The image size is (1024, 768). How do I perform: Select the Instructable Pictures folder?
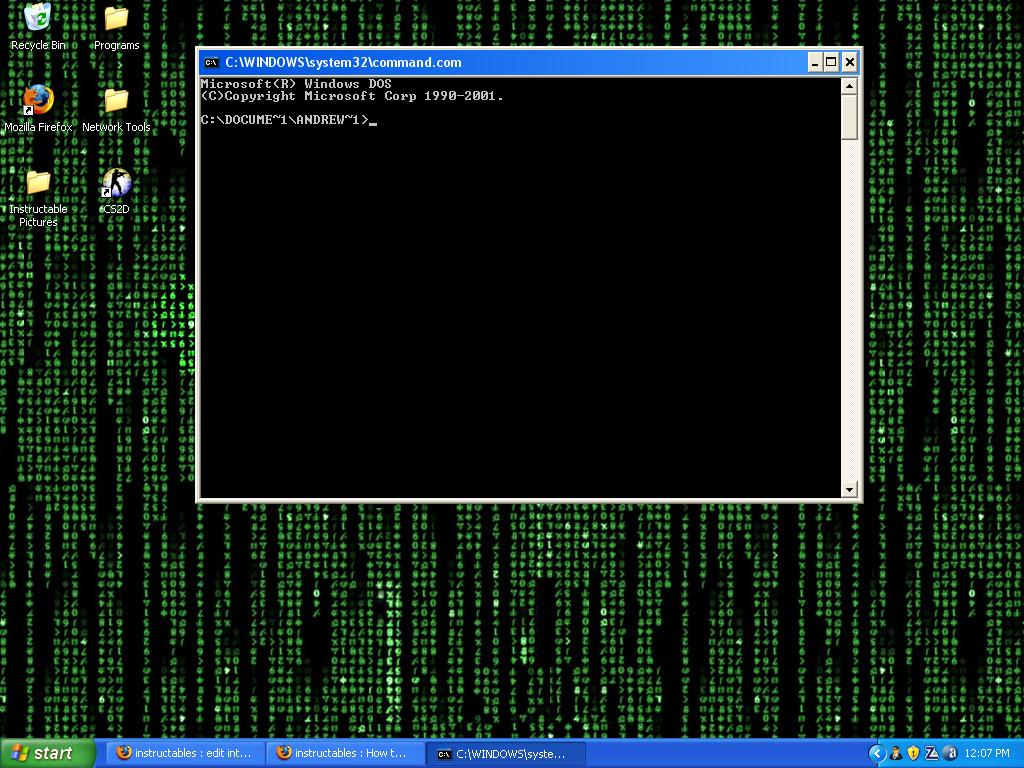click(38, 197)
